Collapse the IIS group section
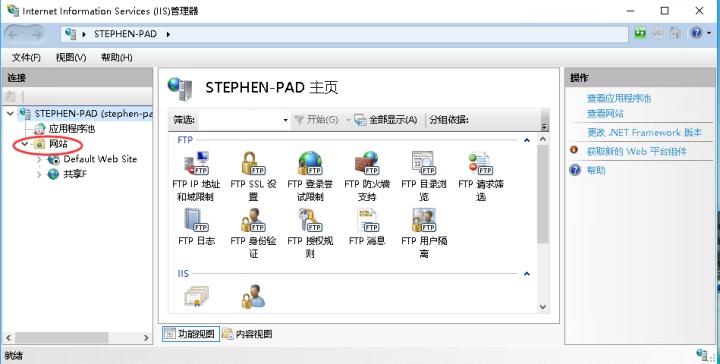 coord(527,274)
